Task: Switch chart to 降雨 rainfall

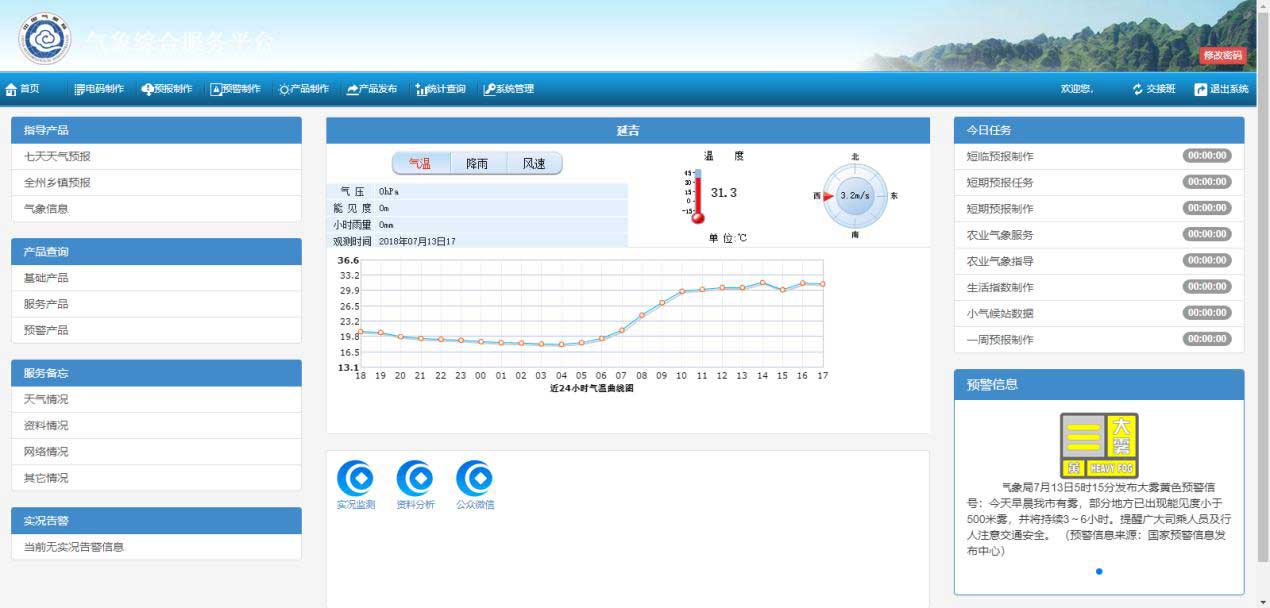Action: (x=477, y=164)
